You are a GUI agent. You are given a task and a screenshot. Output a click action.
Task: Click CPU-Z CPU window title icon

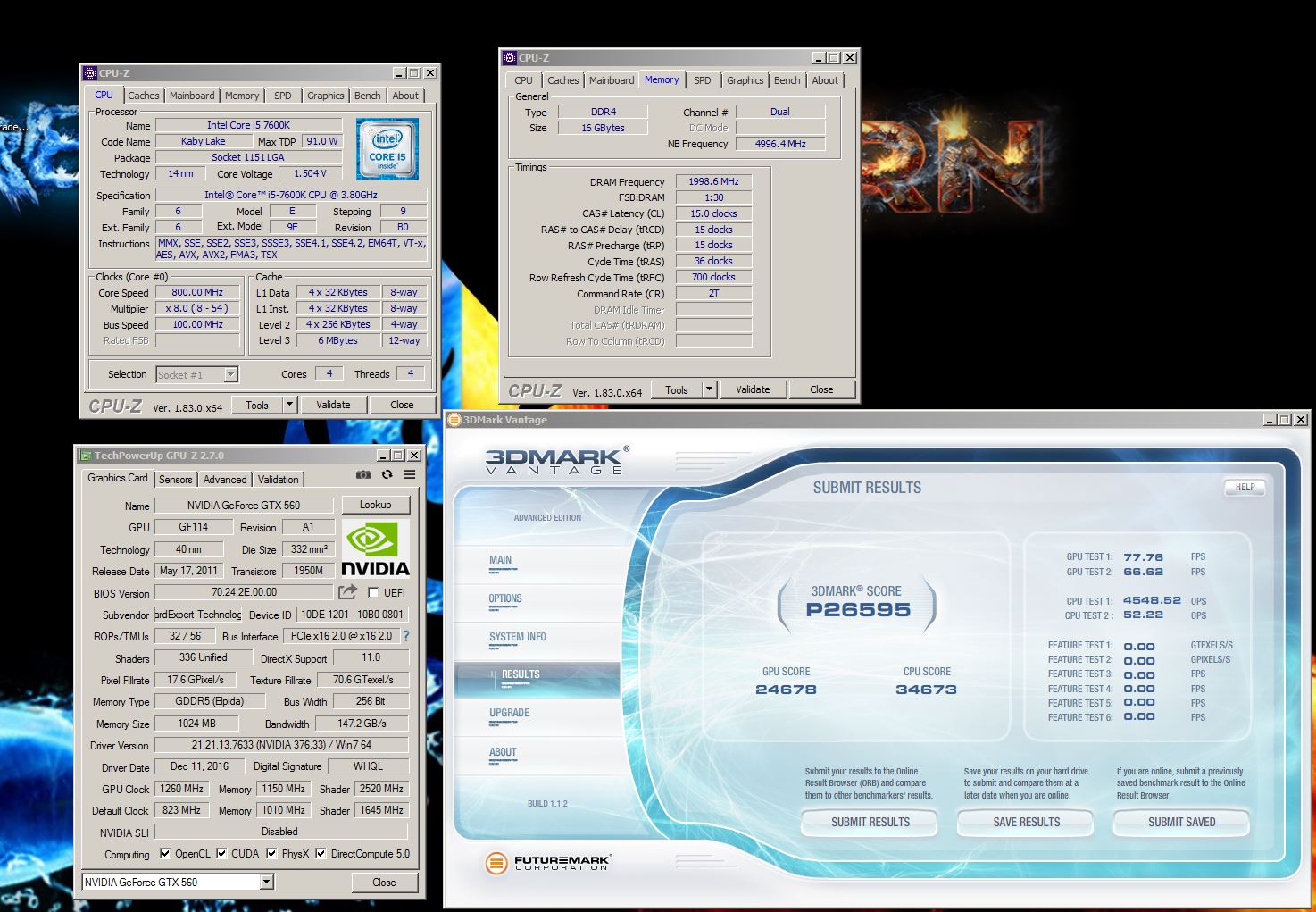point(90,73)
